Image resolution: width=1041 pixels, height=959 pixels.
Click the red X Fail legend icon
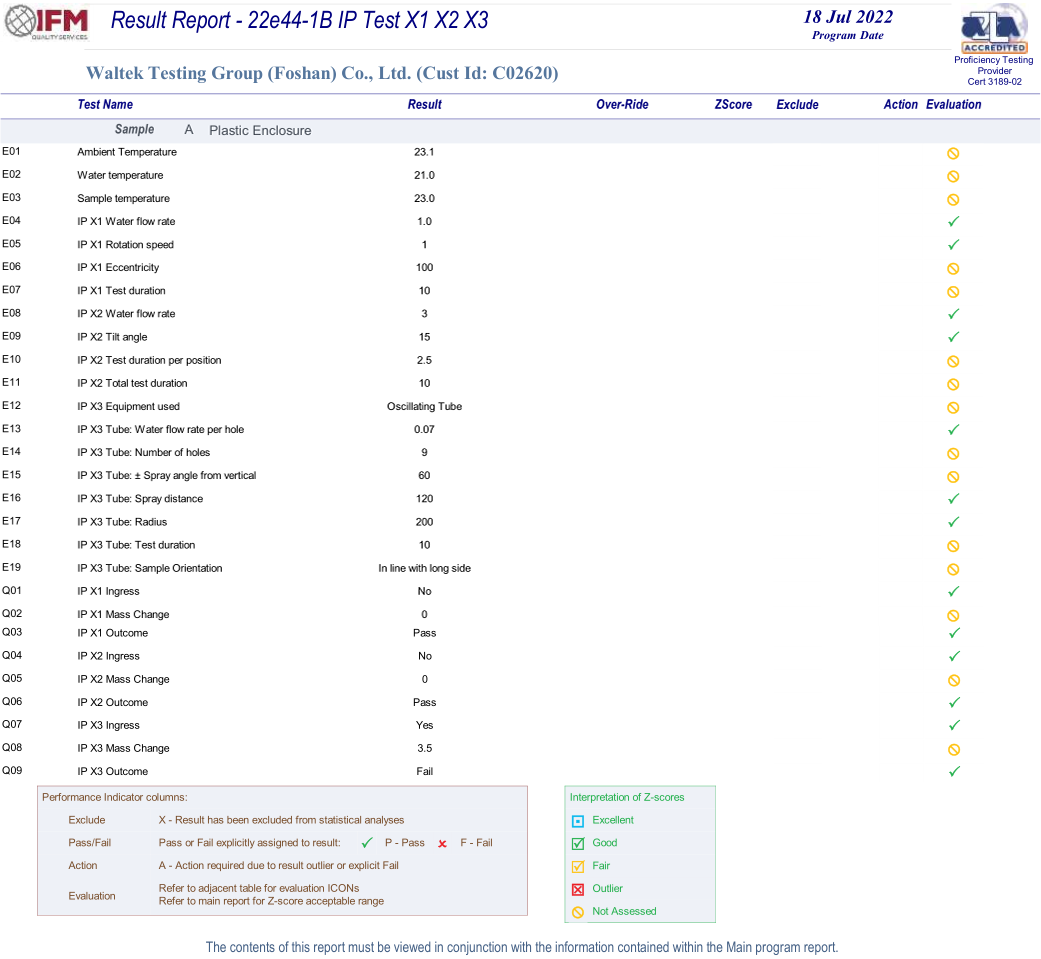pos(442,844)
